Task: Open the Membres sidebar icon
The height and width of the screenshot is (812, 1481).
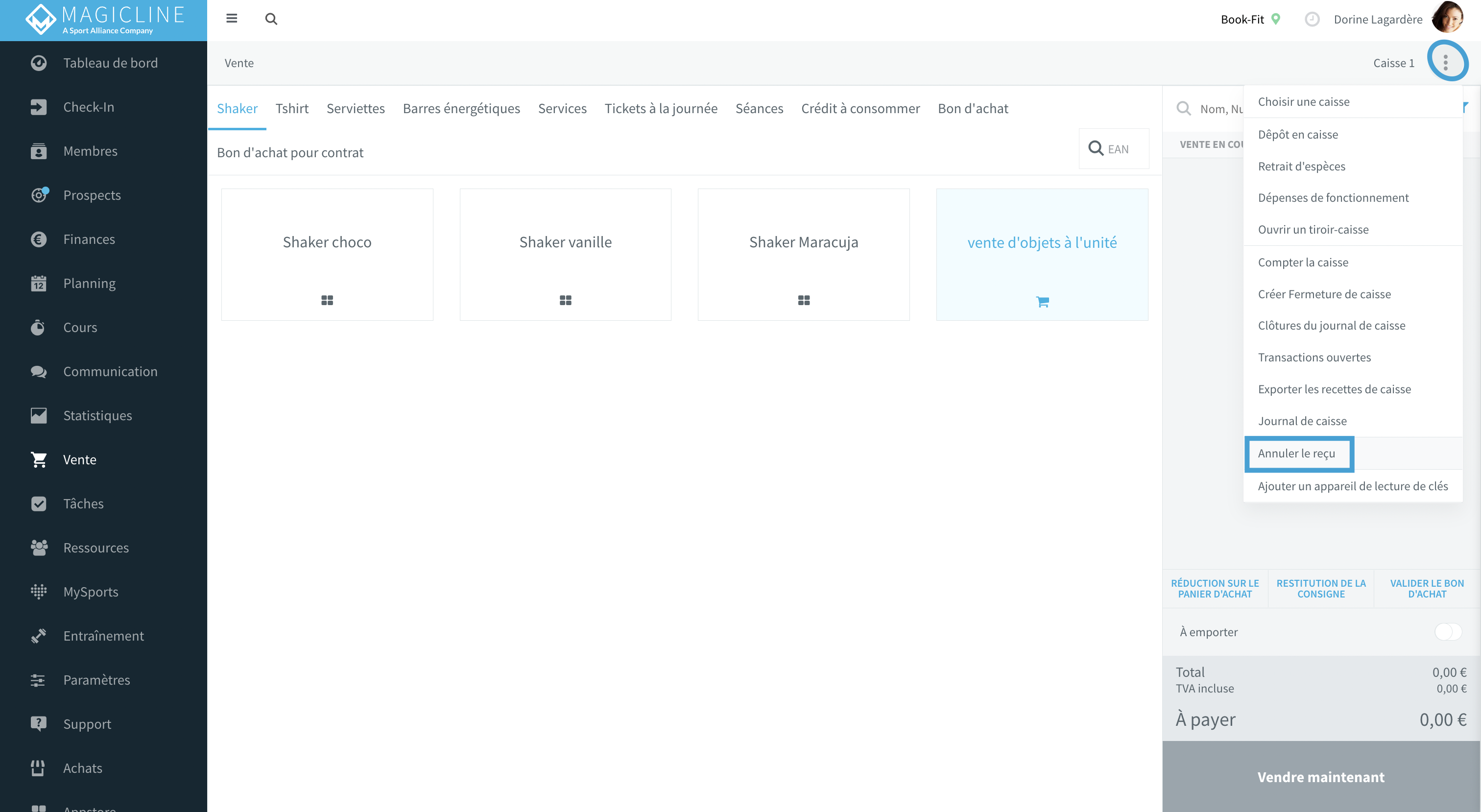Action: pos(39,151)
